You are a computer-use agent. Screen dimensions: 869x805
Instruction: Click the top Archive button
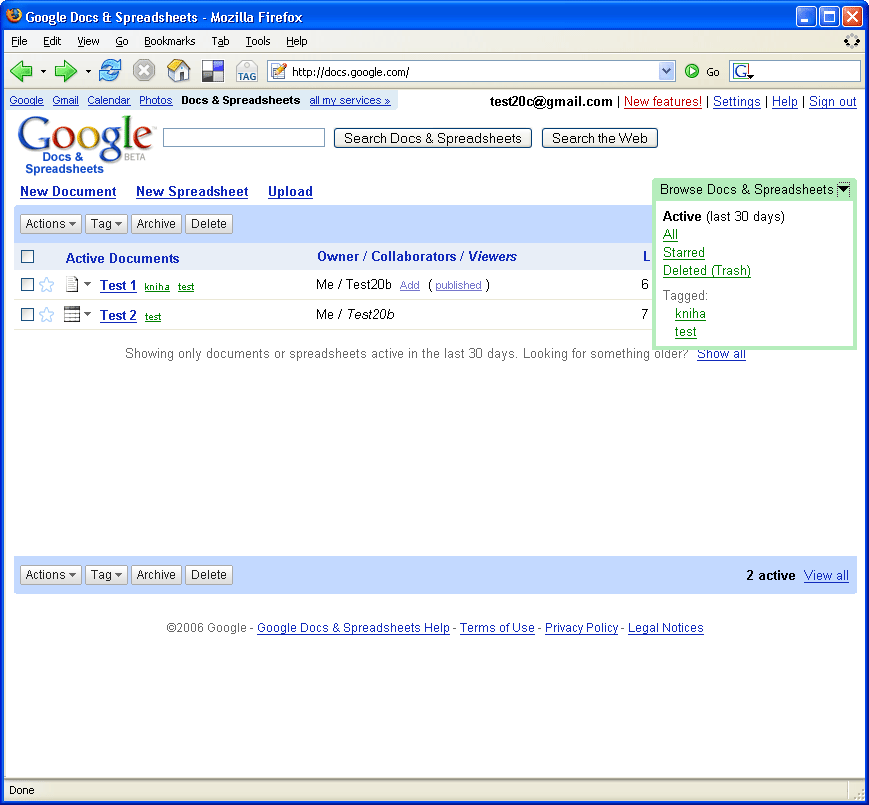(156, 224)
